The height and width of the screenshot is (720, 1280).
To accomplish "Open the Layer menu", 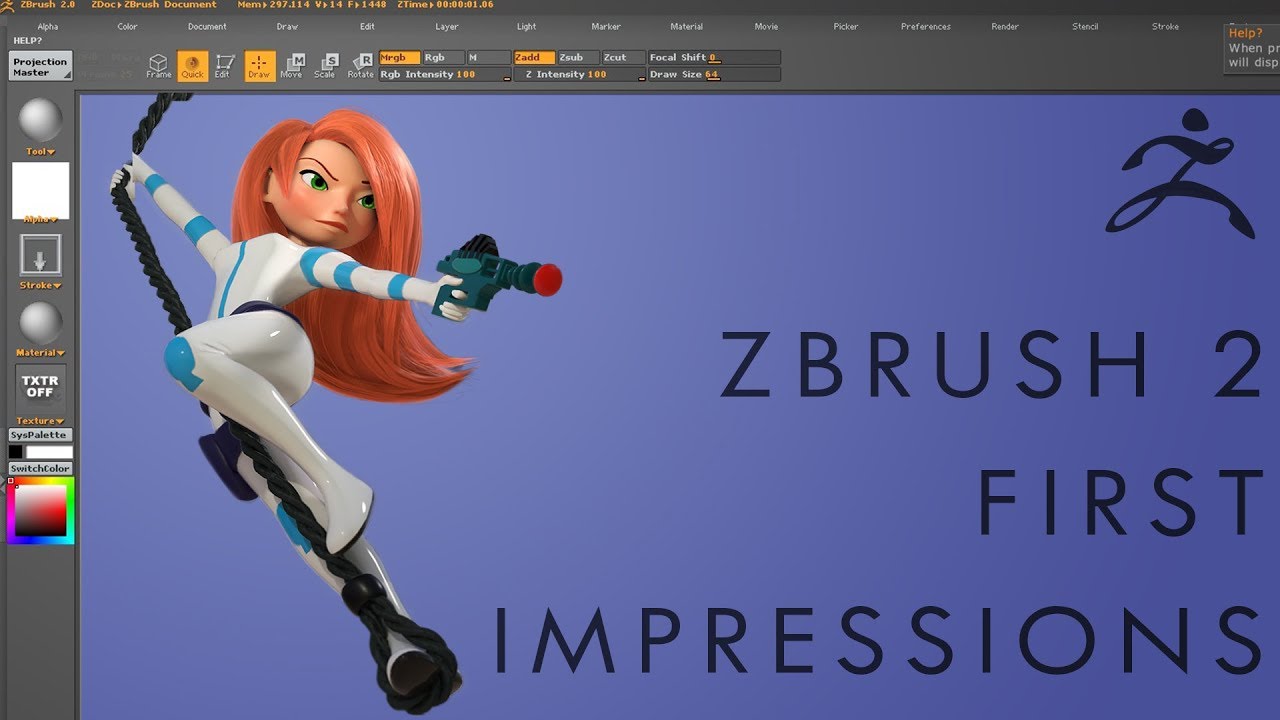I will click(447, 27).
